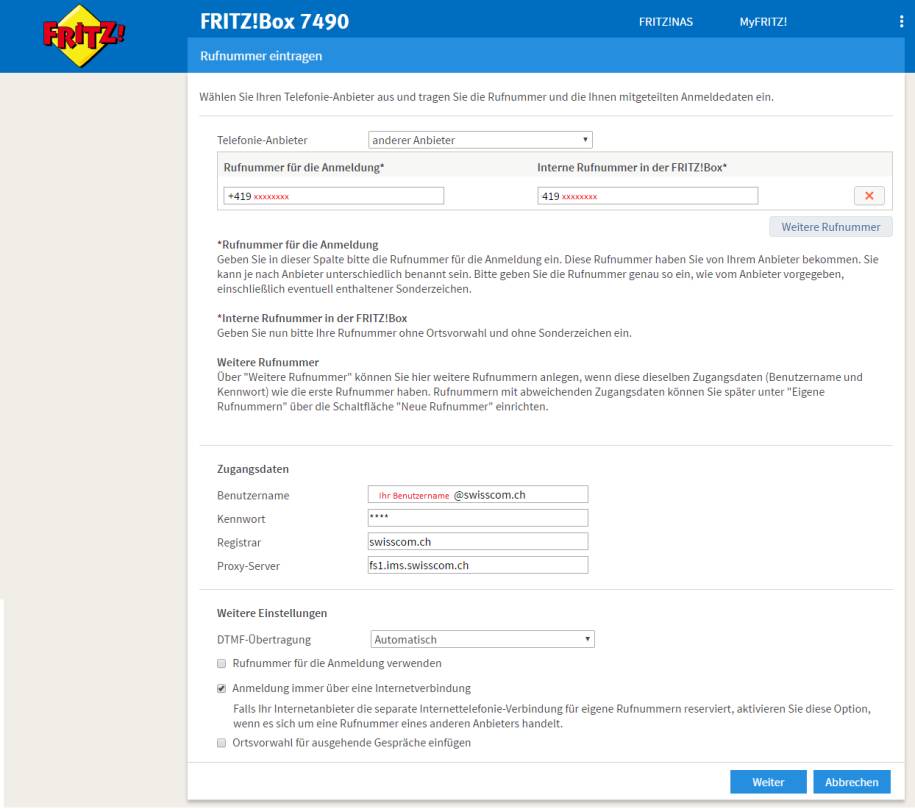Click the Weitere Rufnummer button
915x809 pixels.
point(830,227)
